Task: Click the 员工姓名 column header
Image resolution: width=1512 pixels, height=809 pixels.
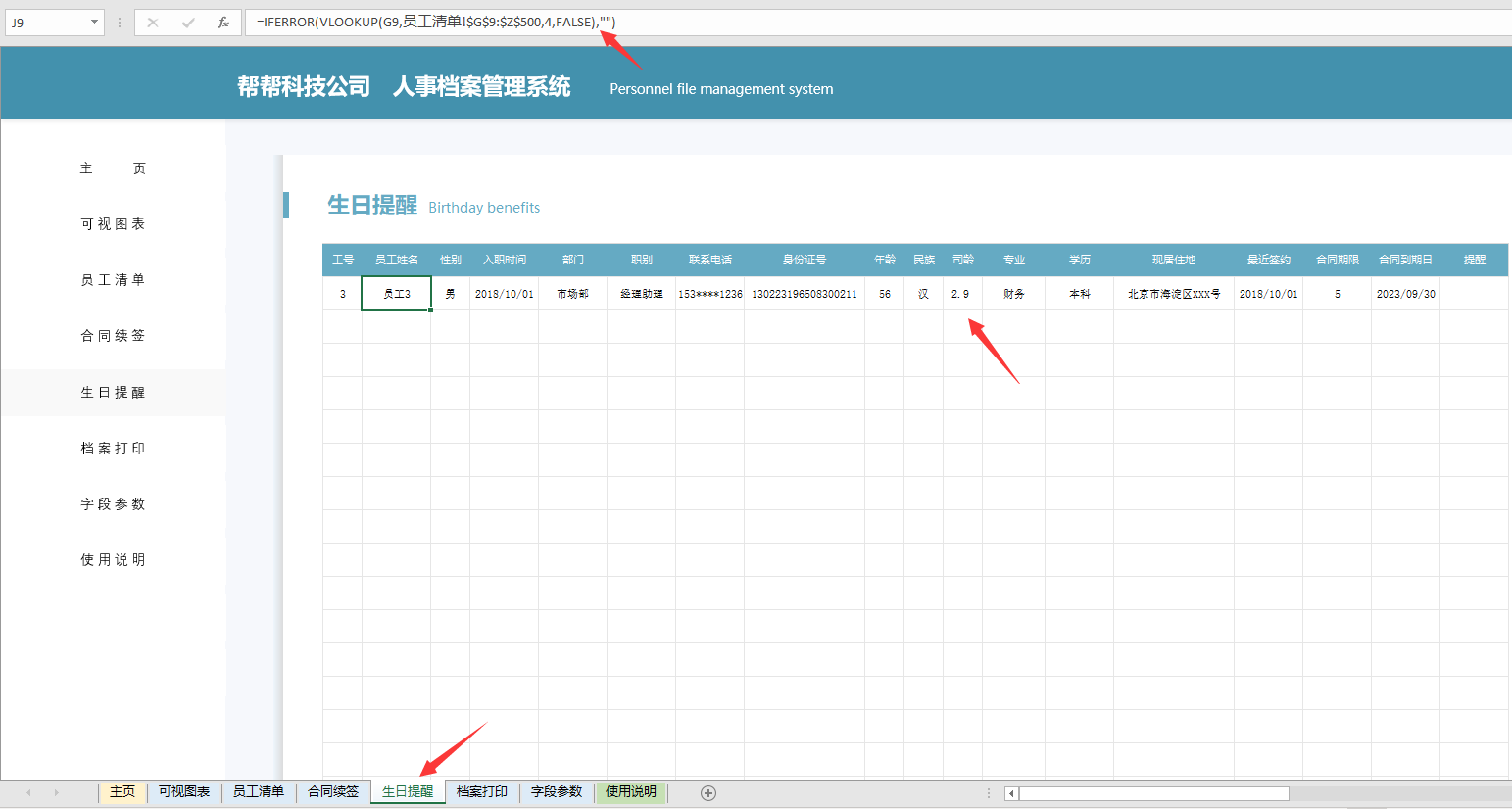Action: coord(397,260)
